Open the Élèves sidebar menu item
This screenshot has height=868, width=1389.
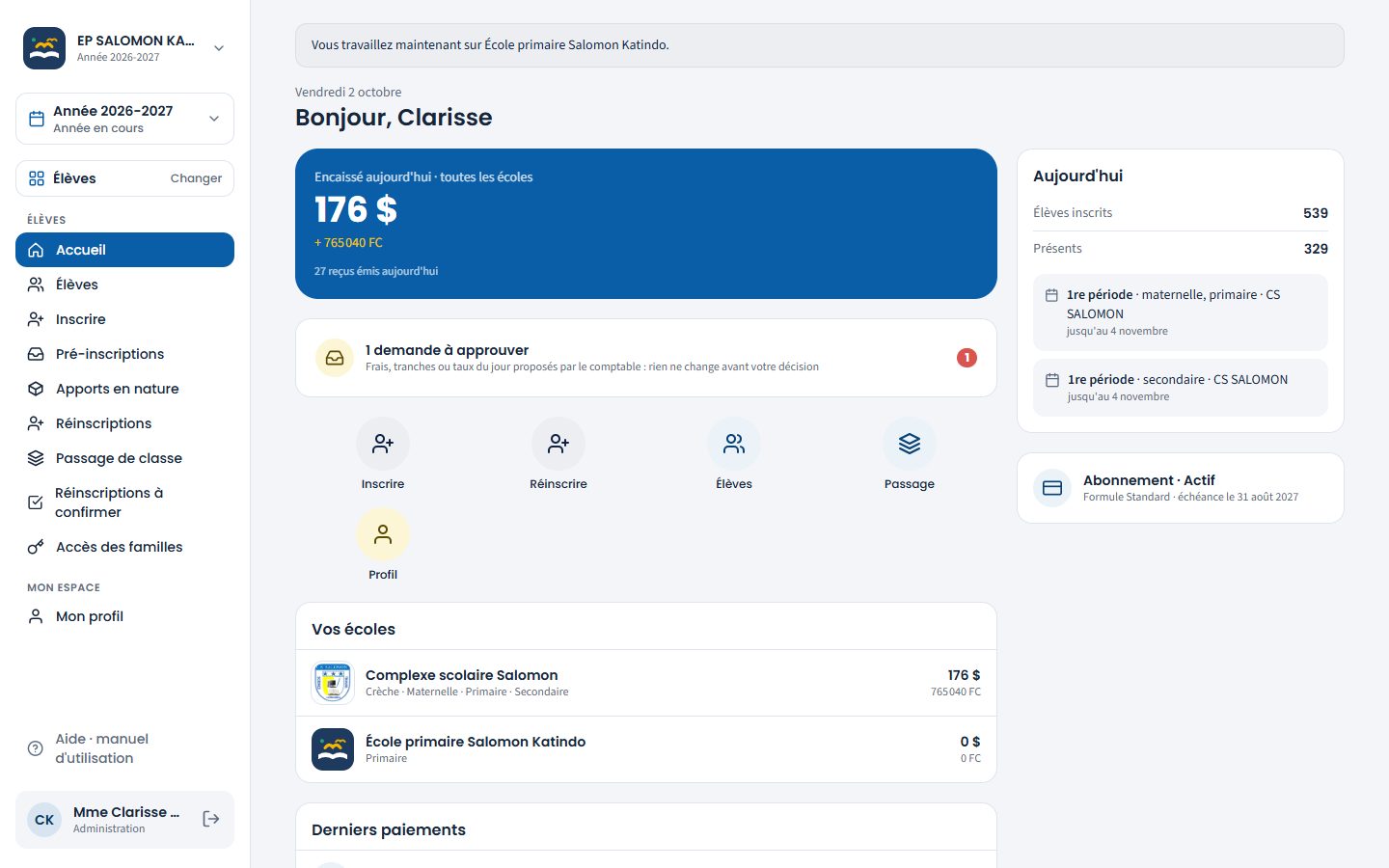pos(124,285)
